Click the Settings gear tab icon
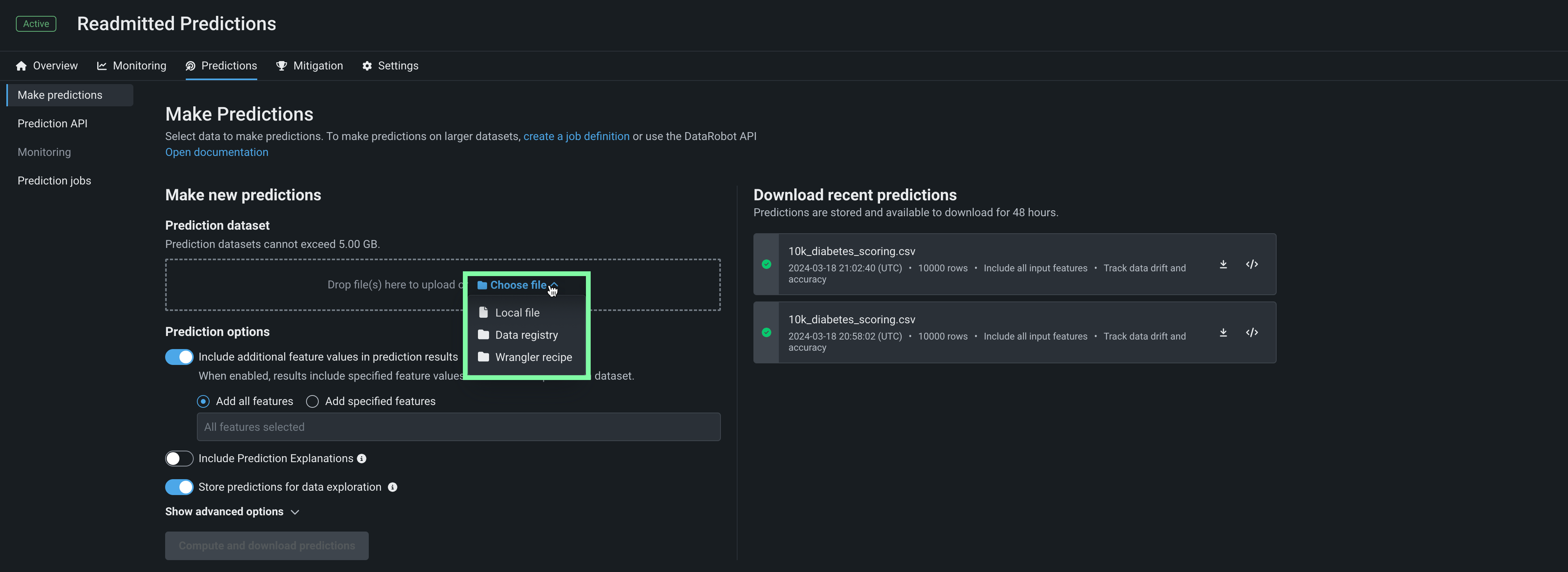 tap(367, 66)
